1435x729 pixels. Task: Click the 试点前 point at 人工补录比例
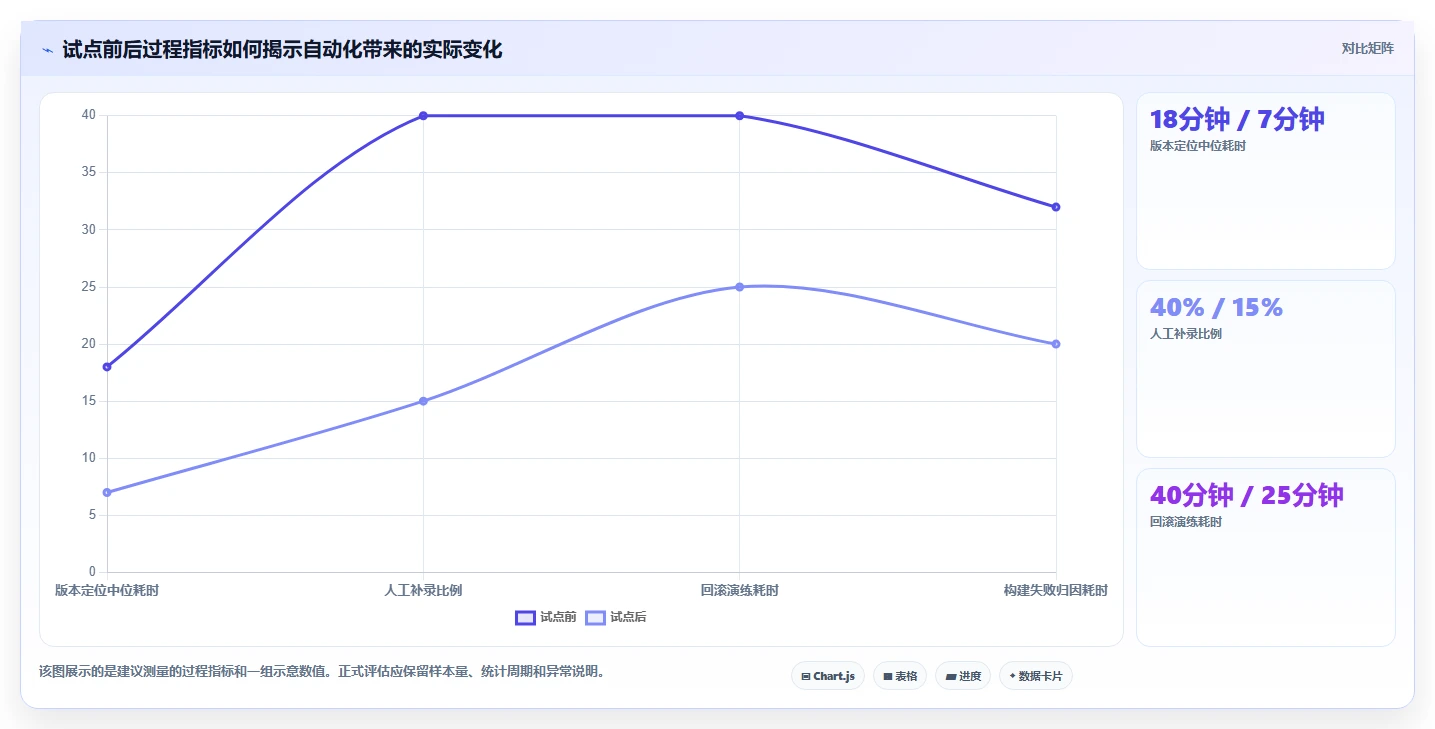(423, 116)
